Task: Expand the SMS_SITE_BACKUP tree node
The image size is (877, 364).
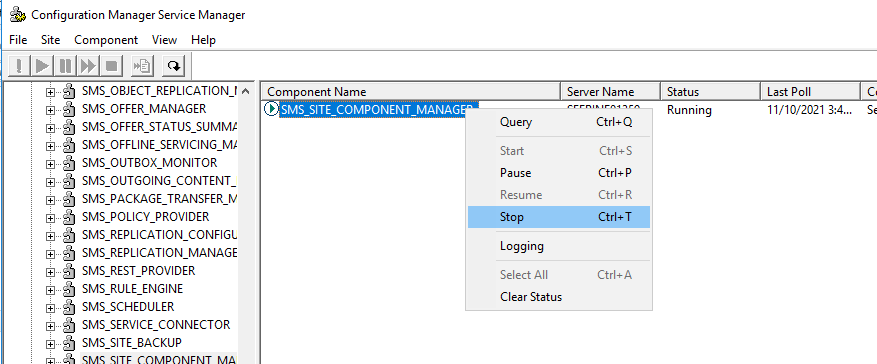Action: 50,344
